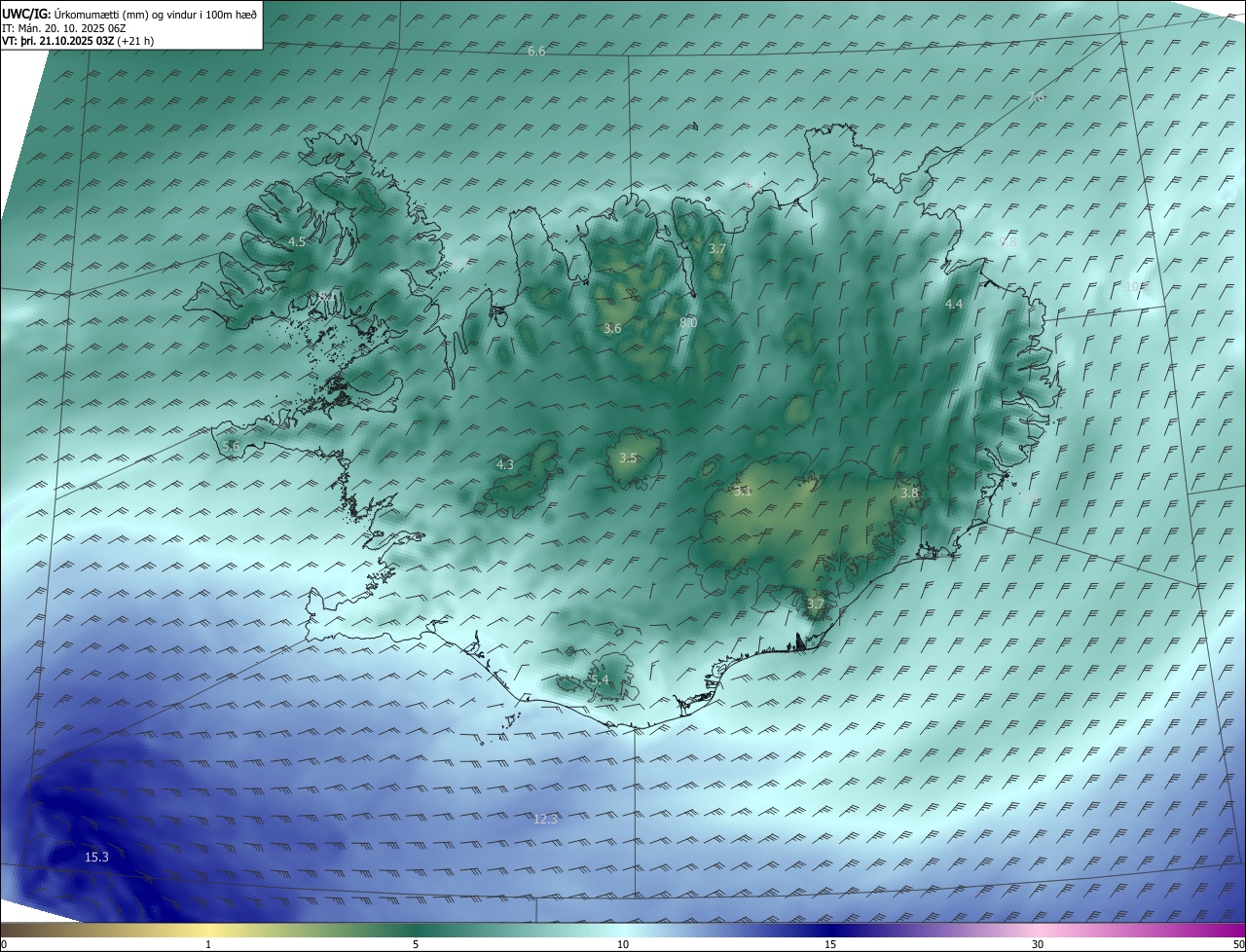Click the 6.6 value label on the map
Image resolution: width=1246 pixels, height=952 pixels.
(536, 52)
